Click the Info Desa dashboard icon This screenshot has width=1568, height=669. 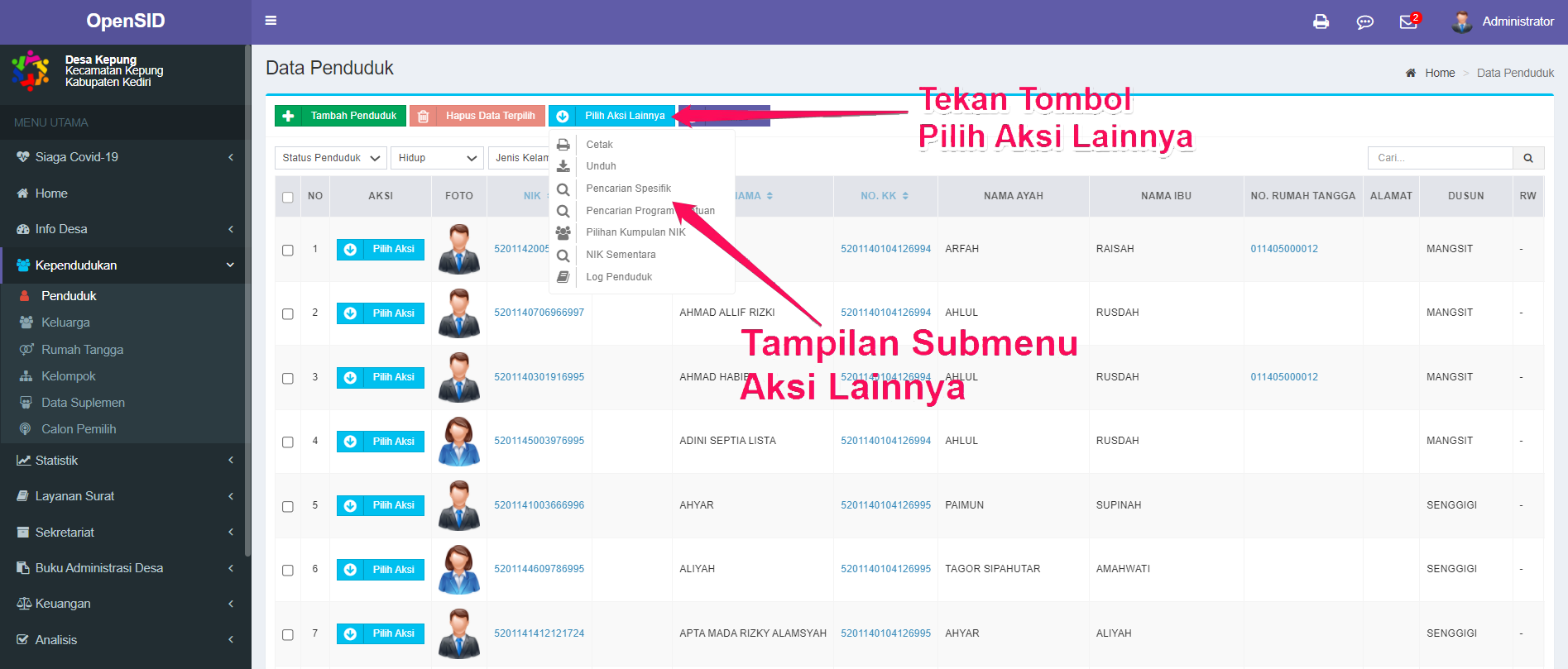23,229
